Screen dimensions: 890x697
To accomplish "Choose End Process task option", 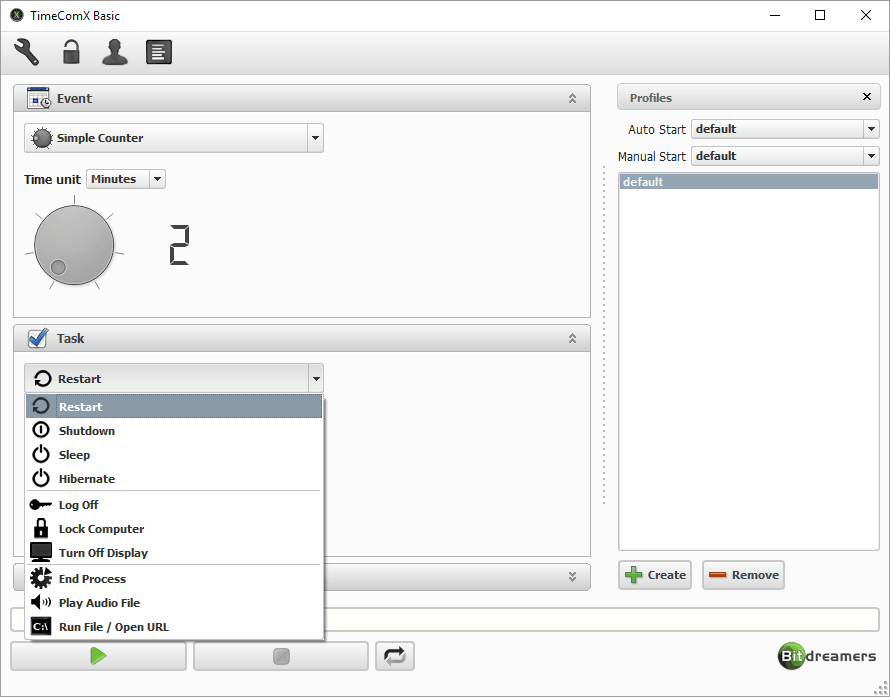I will [x=174, y=579].
